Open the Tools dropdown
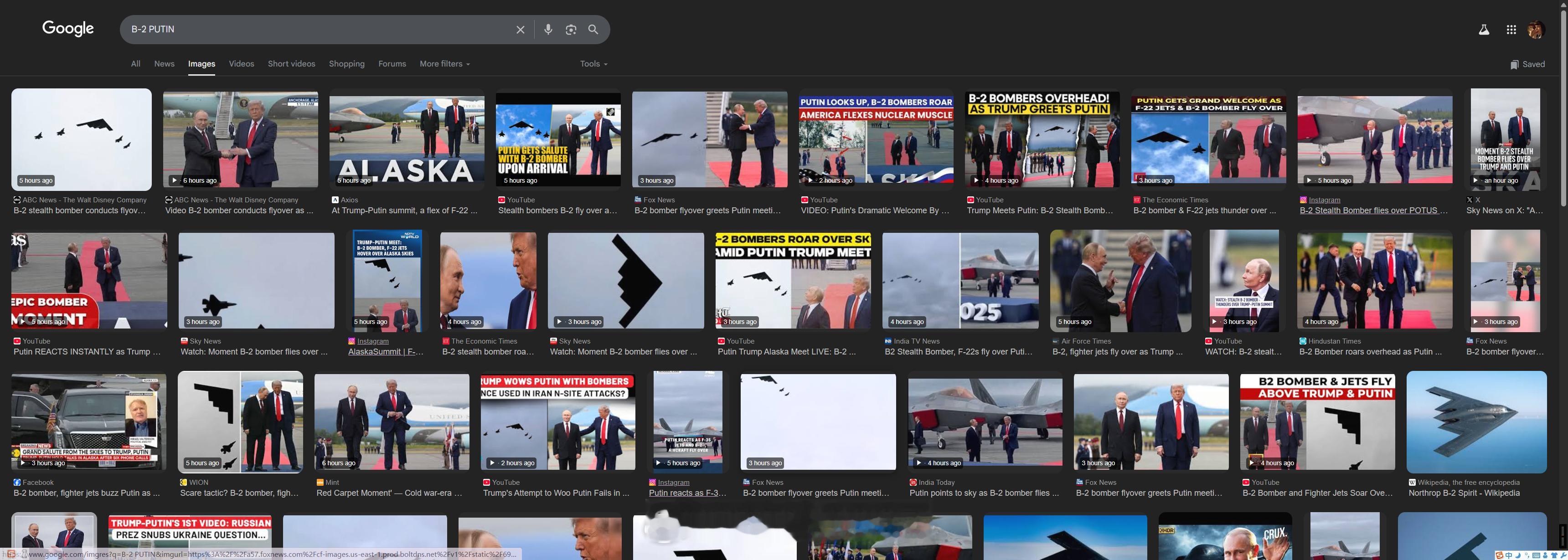 click(x=593, y=64)
